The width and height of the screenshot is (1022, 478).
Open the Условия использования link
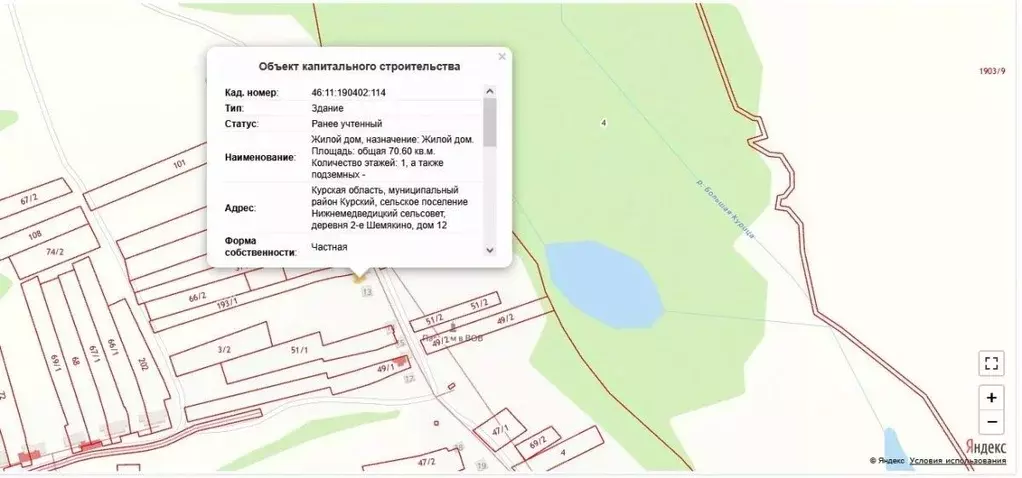click(x=959, y=461)
